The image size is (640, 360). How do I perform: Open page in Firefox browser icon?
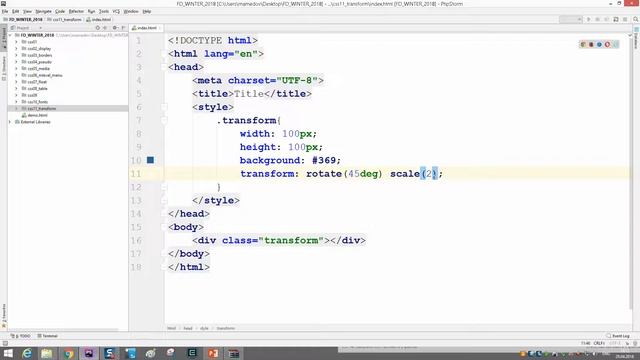tap(591, 44)
